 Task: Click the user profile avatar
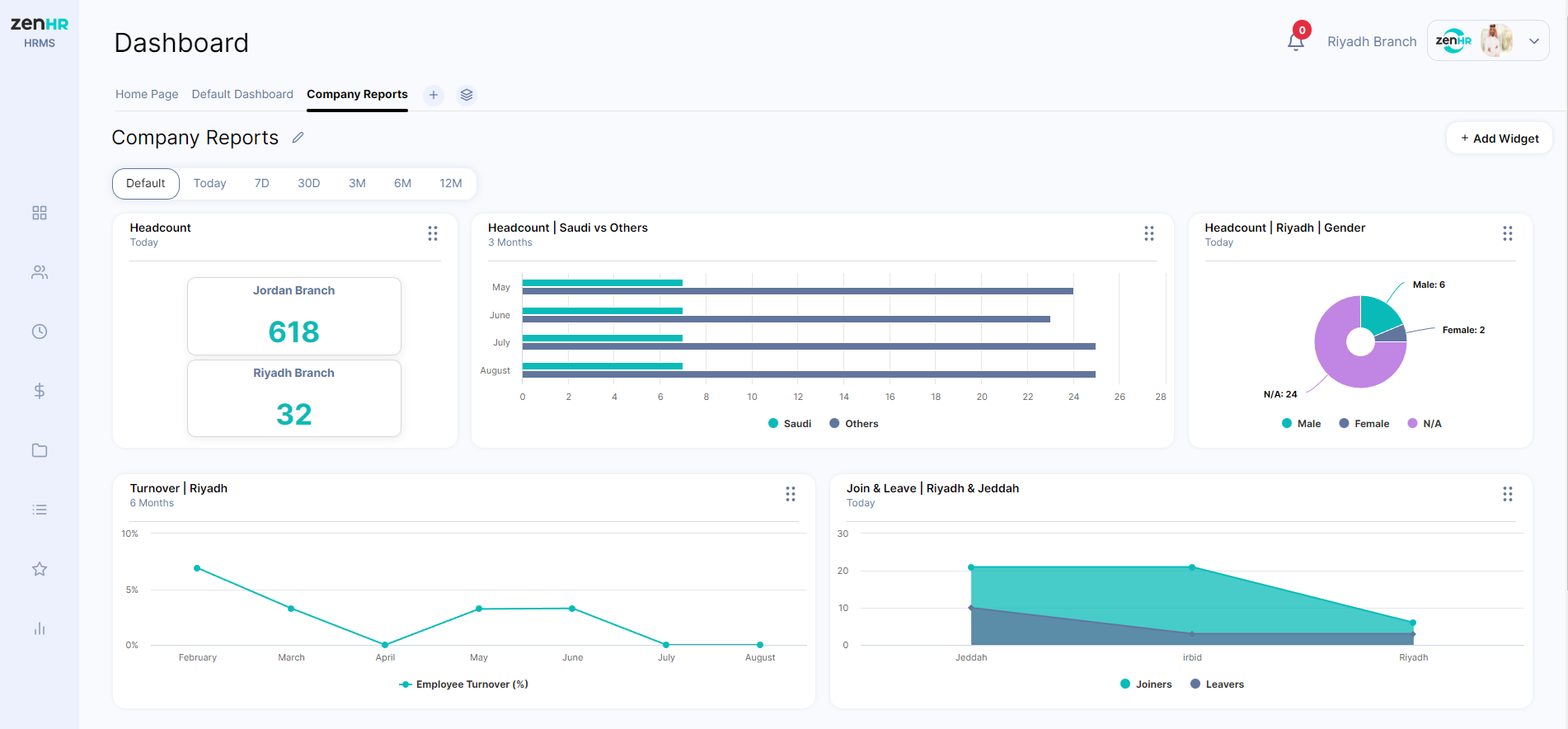[1496, 40]
